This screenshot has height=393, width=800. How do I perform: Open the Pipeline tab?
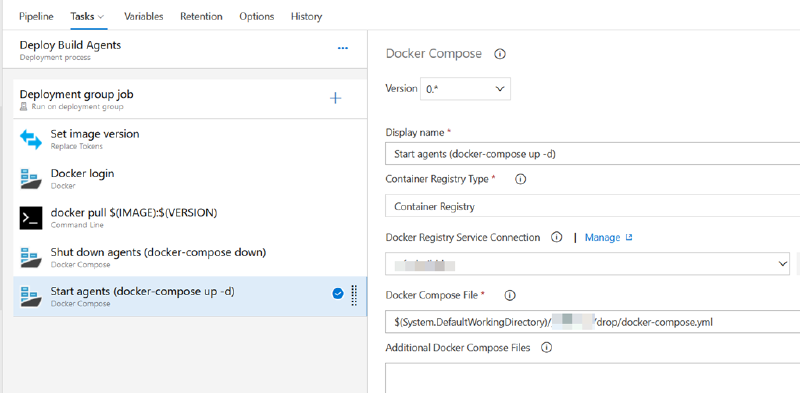click(x=36, y=16)
